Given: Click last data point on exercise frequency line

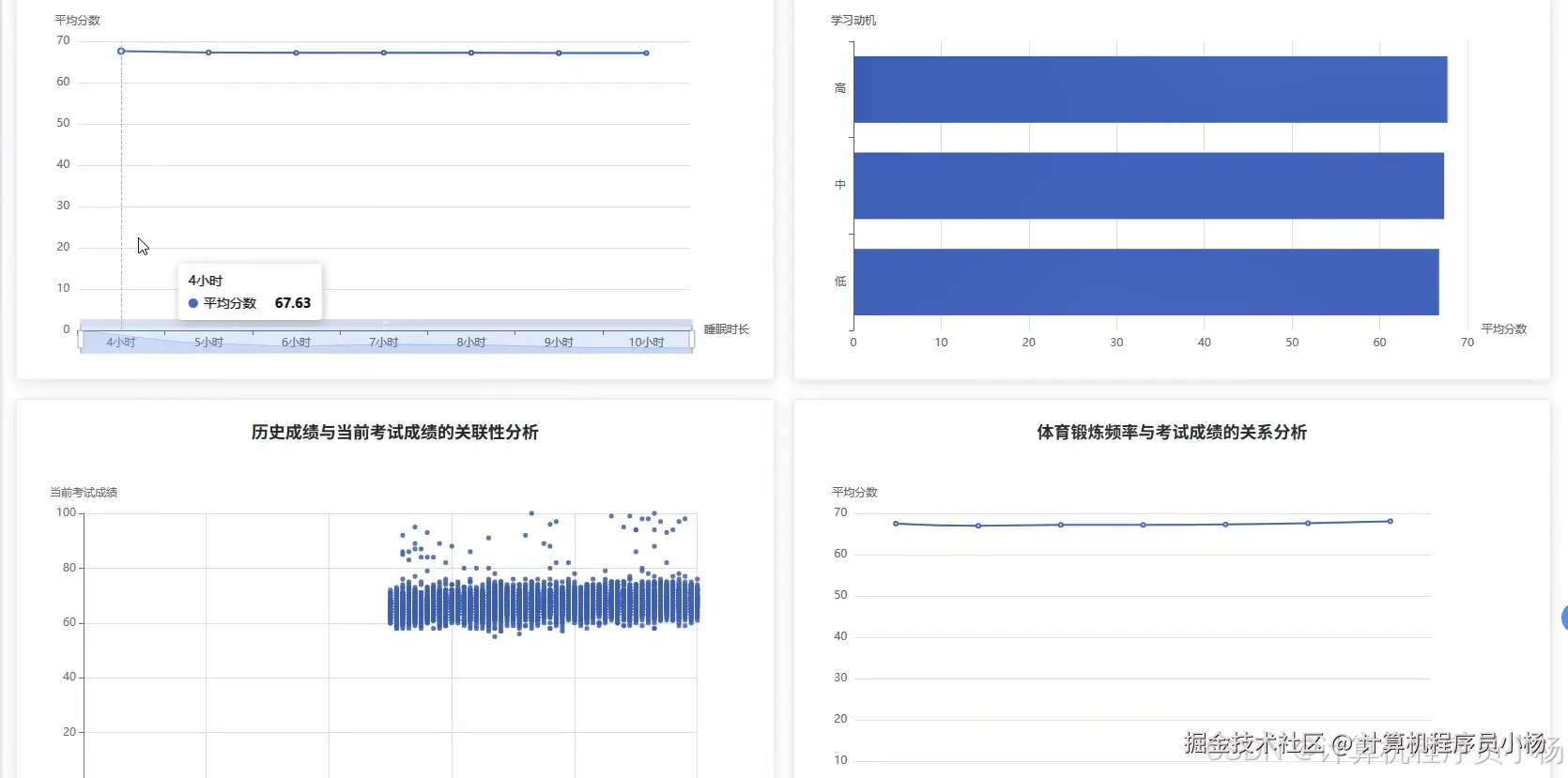Looking at the screenshot, I should (1391, 521).
